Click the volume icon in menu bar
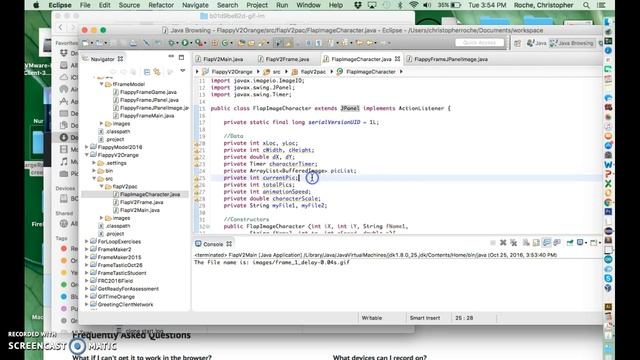The image size is (640, 360). [x=427, y=5]
